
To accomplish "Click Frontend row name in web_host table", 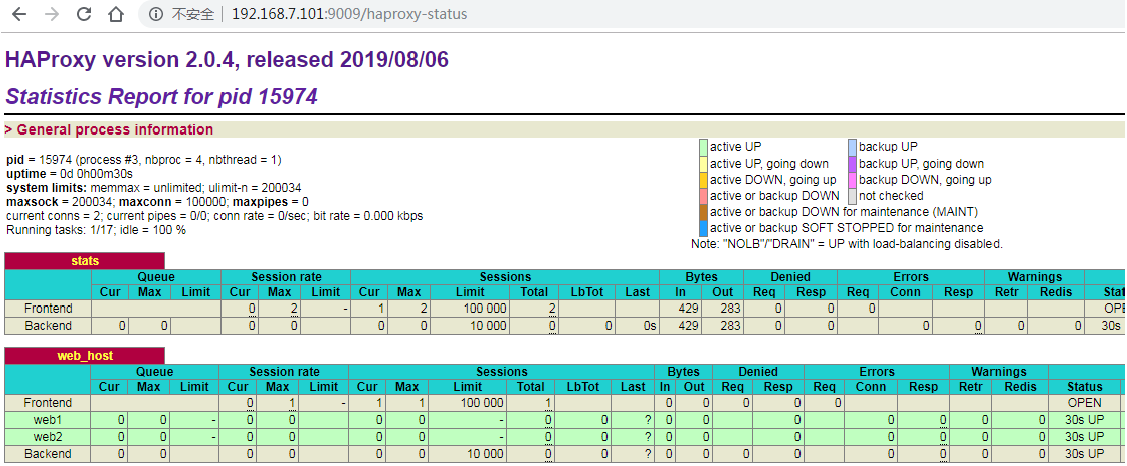I will pos(47,403).
